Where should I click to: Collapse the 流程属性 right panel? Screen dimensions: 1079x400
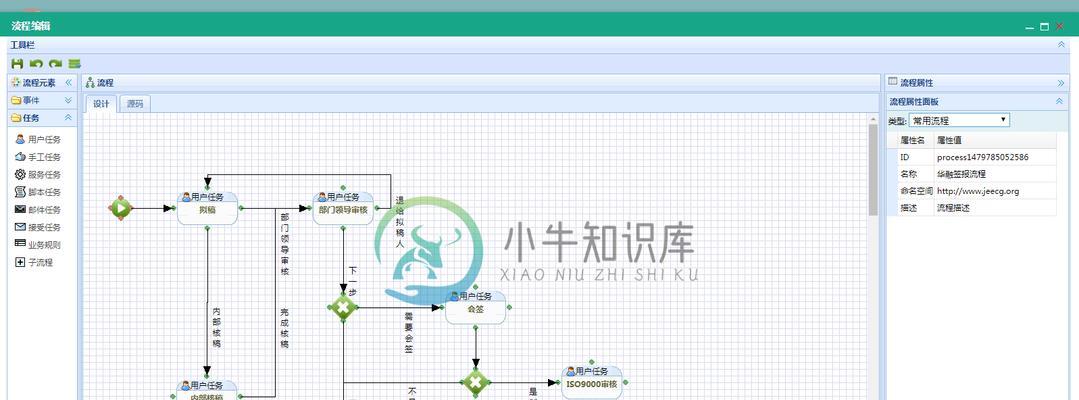click(1061, 83)
